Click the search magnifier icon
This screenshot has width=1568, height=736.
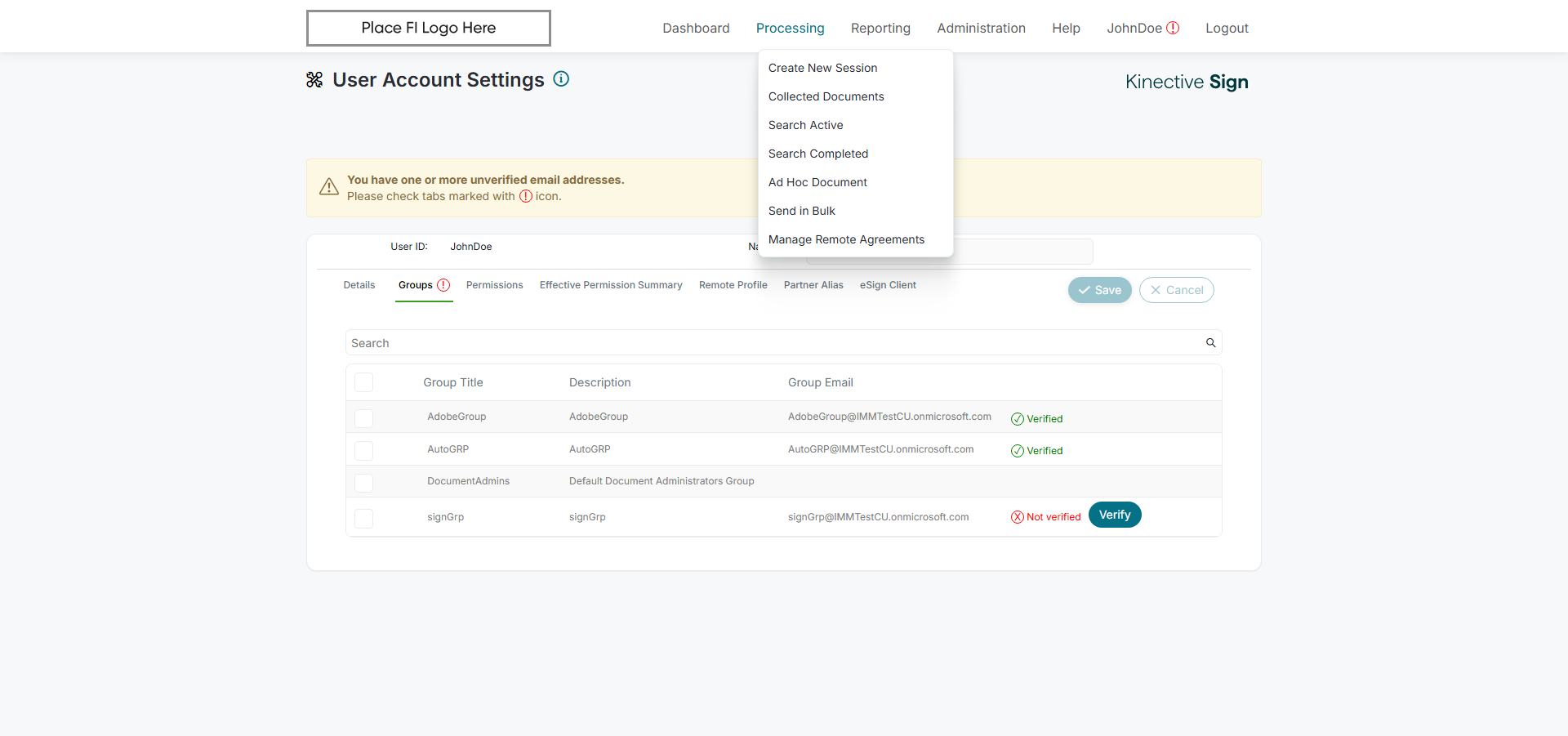coord(1211,343)
